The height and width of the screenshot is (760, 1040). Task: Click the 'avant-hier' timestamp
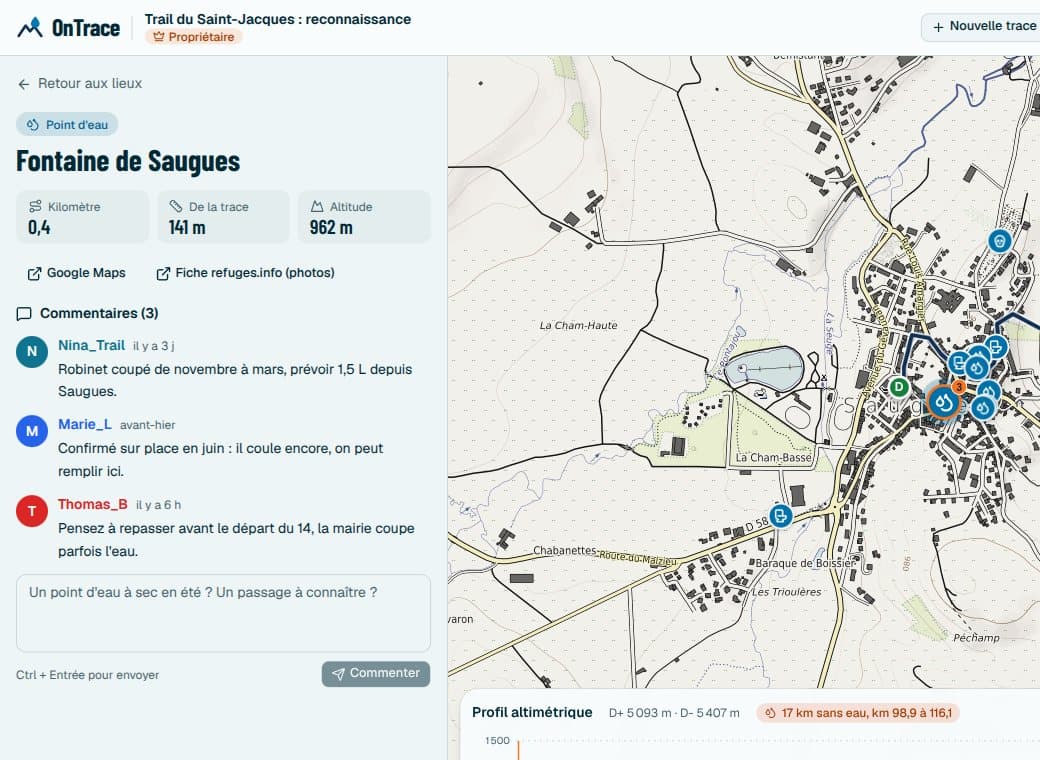[148, 425]
